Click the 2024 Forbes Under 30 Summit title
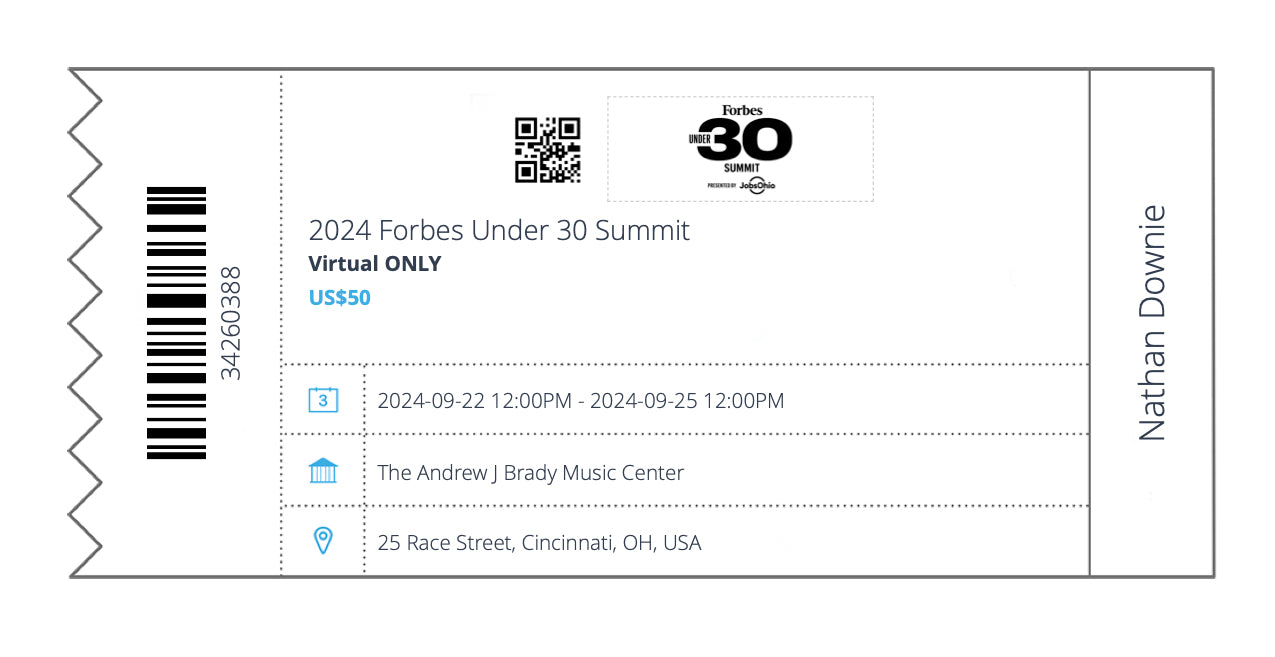The height and width of the screenshot is (657, 1275). 499,230
